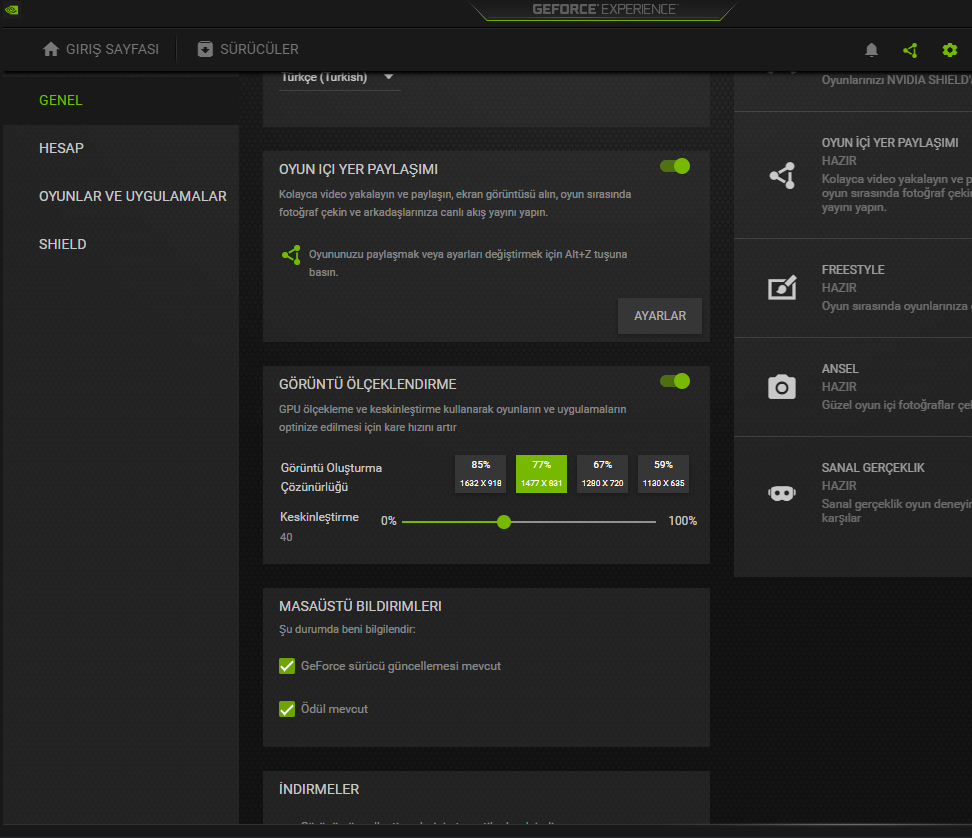Click the GeForce Experience title logo
972x838 pixels.
(x=605, y=9)
